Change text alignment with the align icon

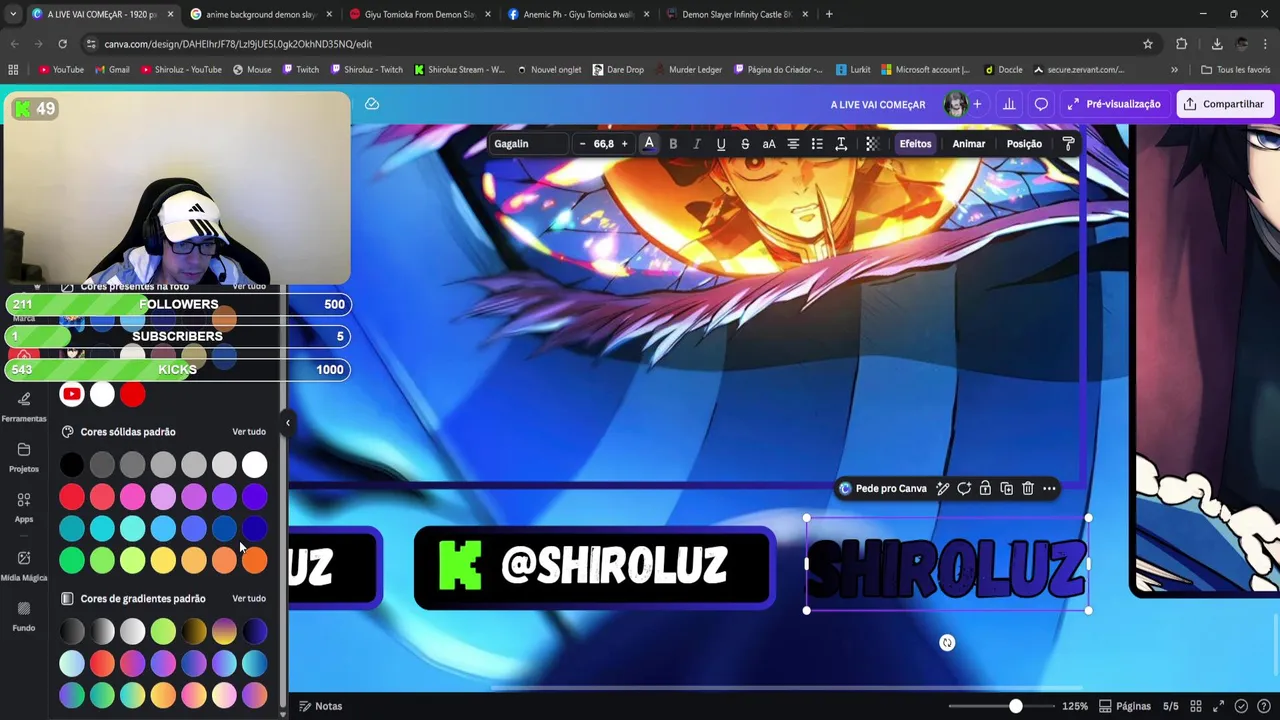(x=793, y=144)
